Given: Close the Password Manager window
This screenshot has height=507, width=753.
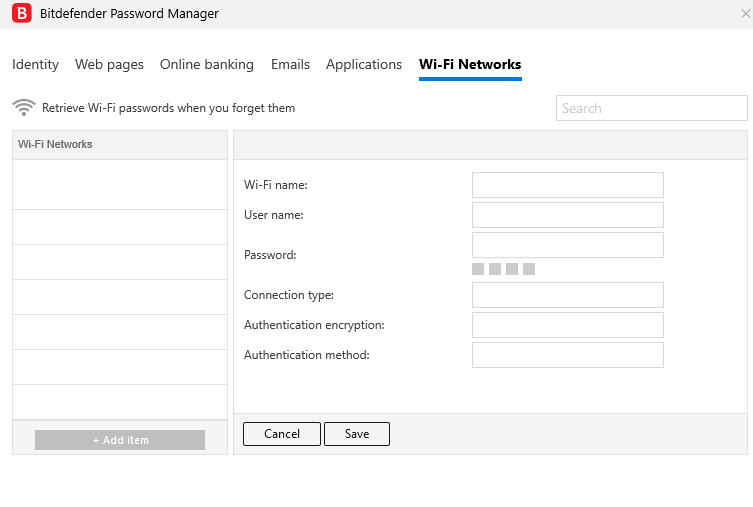Looking at the screenshot, I should (x=745, y=14).
